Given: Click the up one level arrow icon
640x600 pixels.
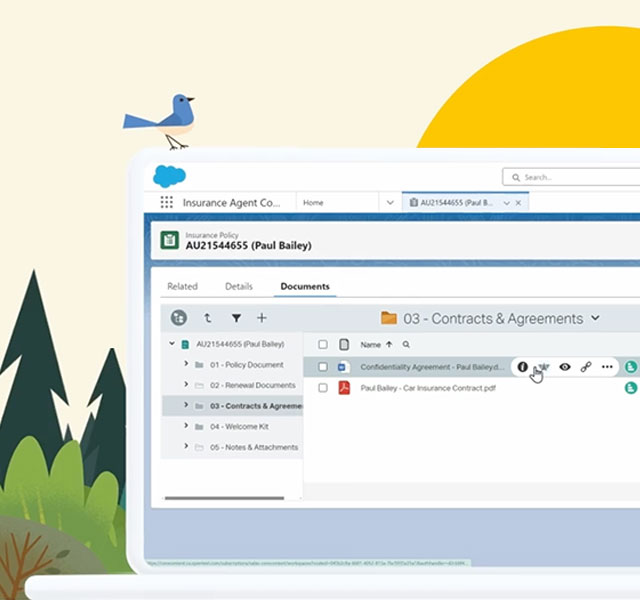Looking at the screenshot, I should (207, 318).
